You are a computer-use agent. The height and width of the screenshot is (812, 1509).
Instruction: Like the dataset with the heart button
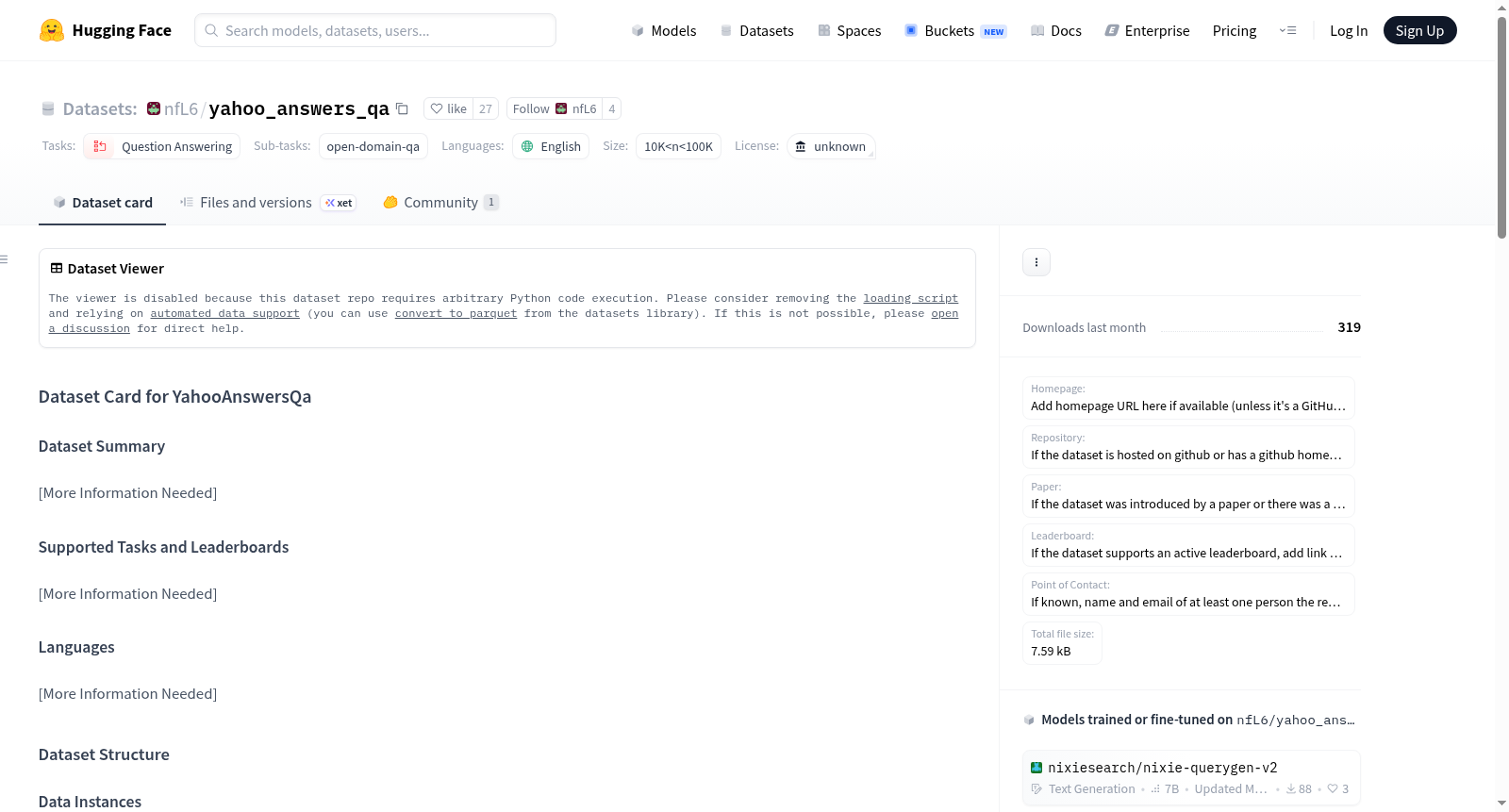pyautogui.click(x=449, y=108)
